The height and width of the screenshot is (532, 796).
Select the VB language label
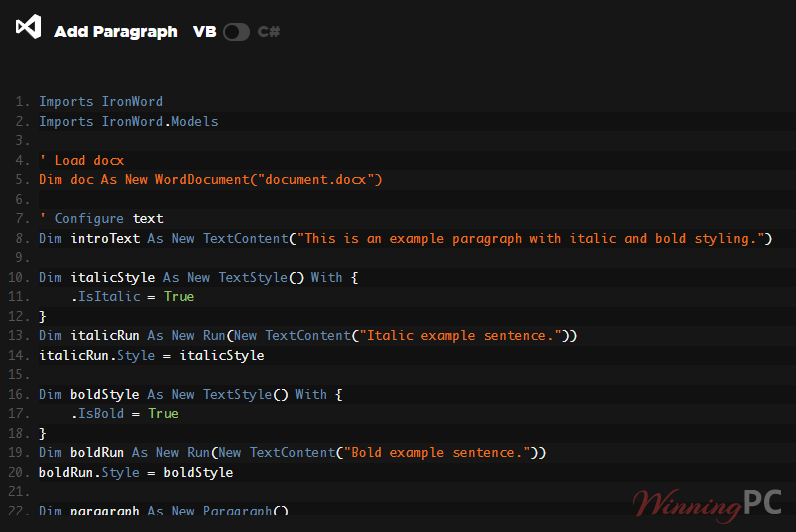point(205,32)
